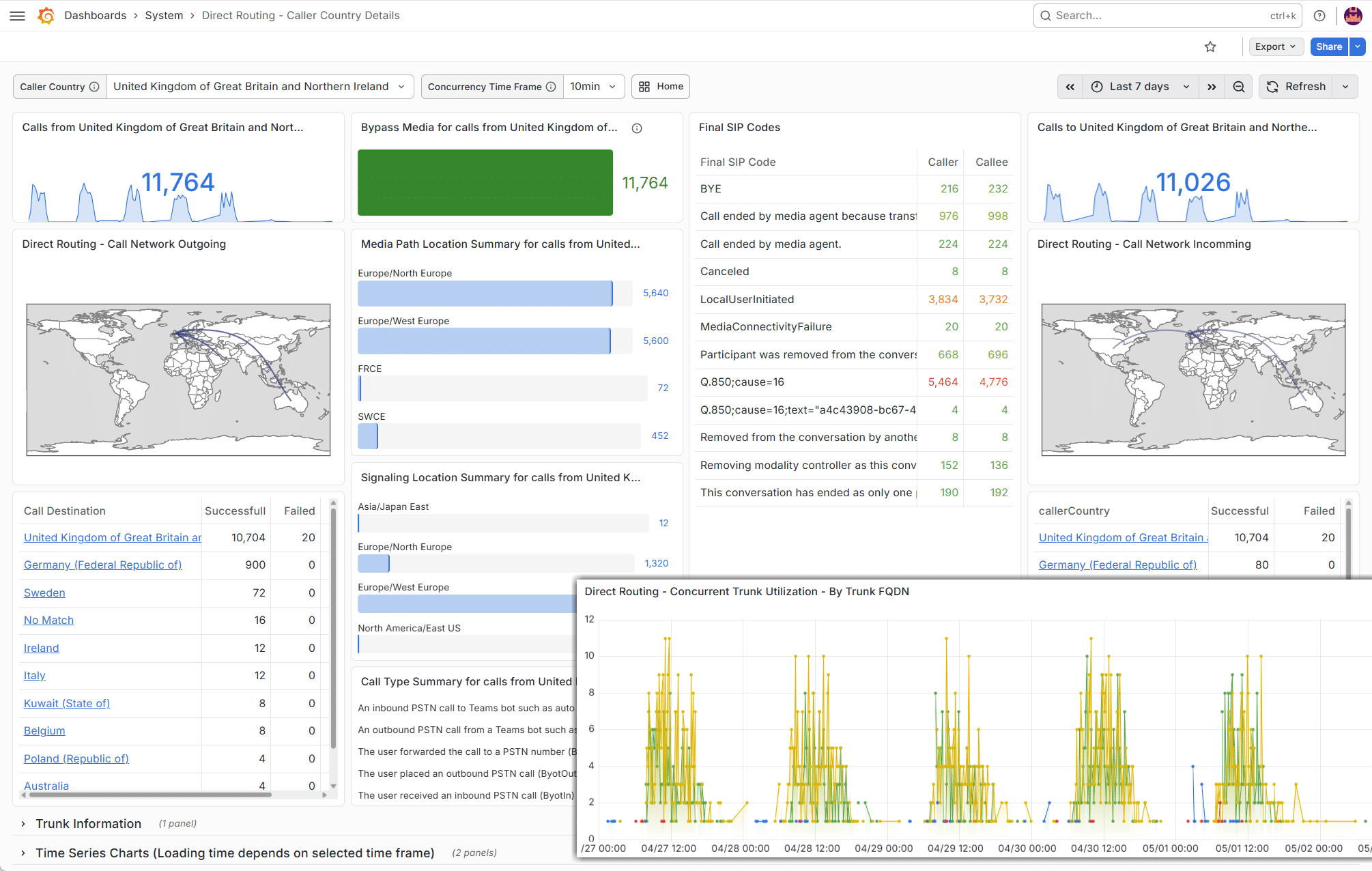Click the Grafana logo icon
This screenshot has height=871, width=1372.
tap(46, 16)
